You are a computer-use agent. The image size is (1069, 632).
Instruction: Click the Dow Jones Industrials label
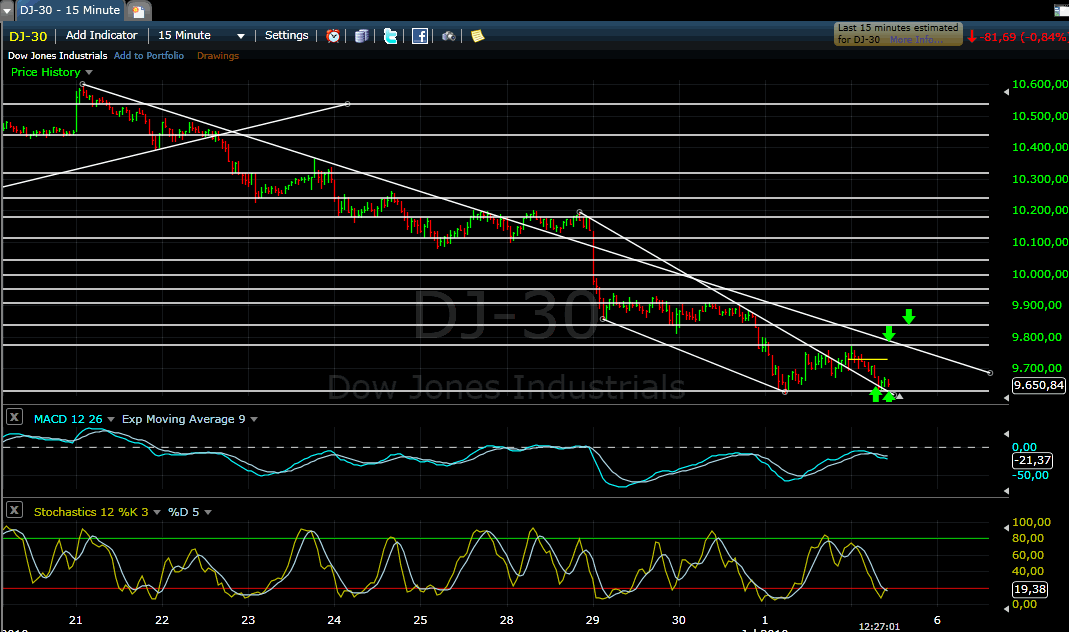coord(57,56)
